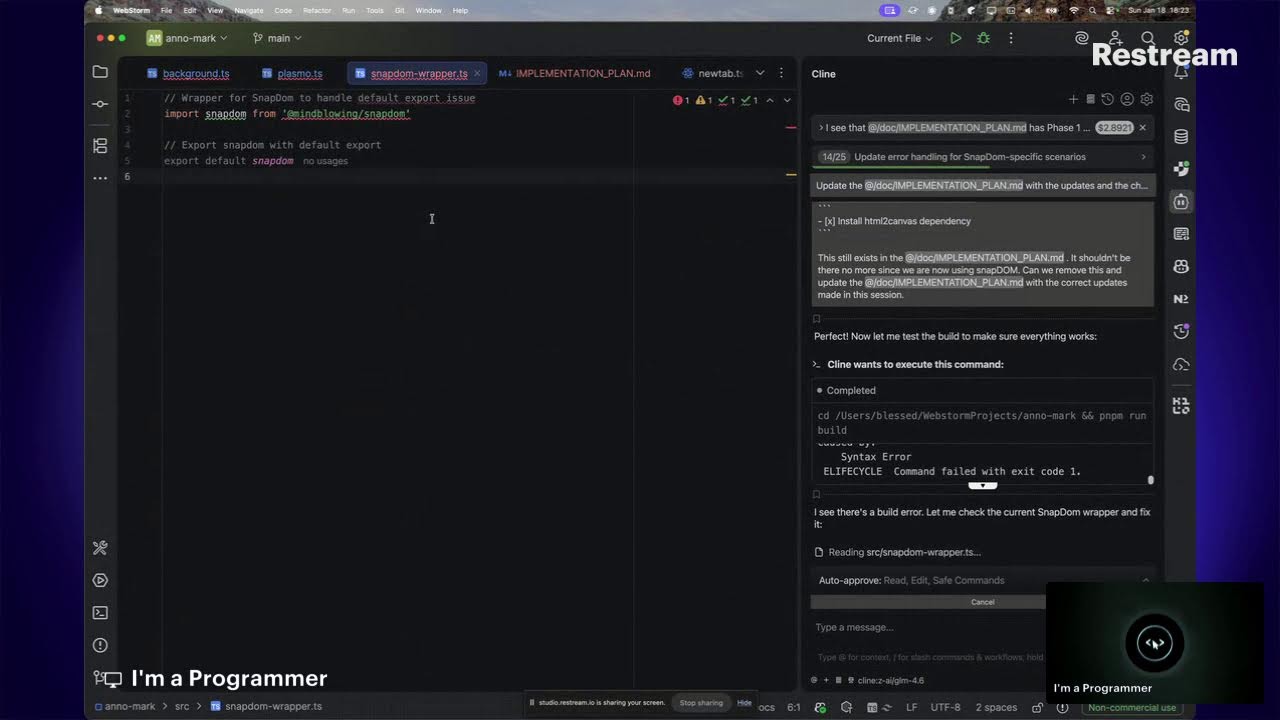This screenshot has height=720, width=1280.
Task: Open IDE settings gear in toolbar
Action: tap(1181, 38)
